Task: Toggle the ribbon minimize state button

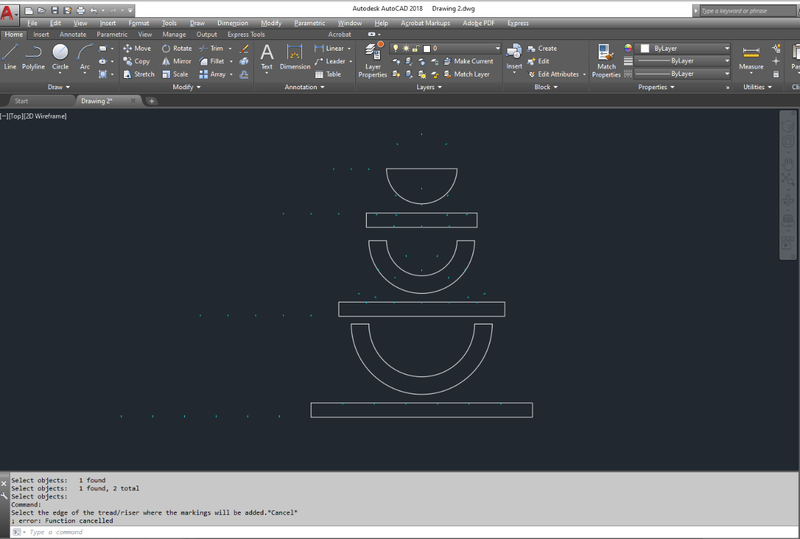Action: click(x=373, y=34)
